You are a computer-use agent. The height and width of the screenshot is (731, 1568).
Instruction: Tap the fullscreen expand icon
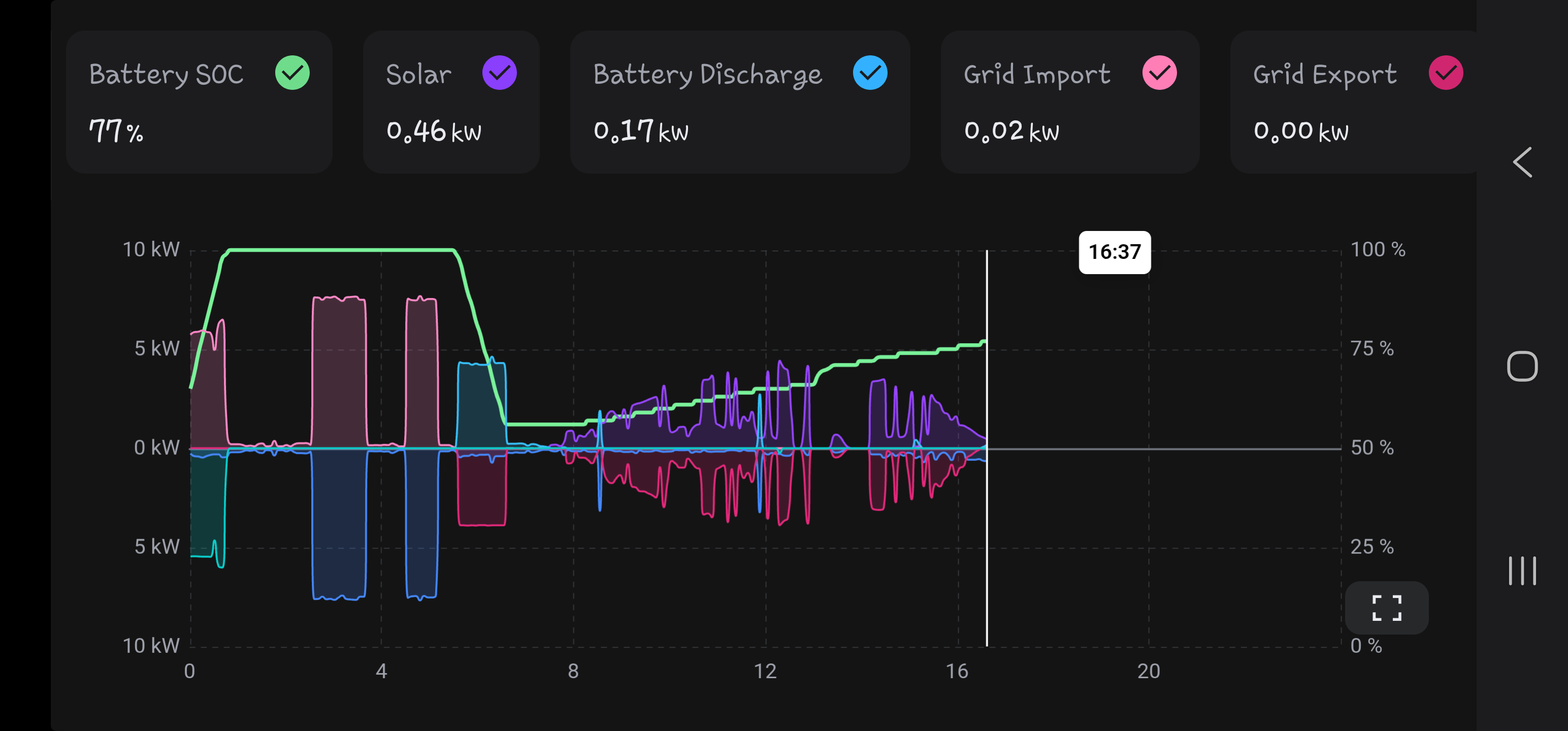pos(1387,608)
